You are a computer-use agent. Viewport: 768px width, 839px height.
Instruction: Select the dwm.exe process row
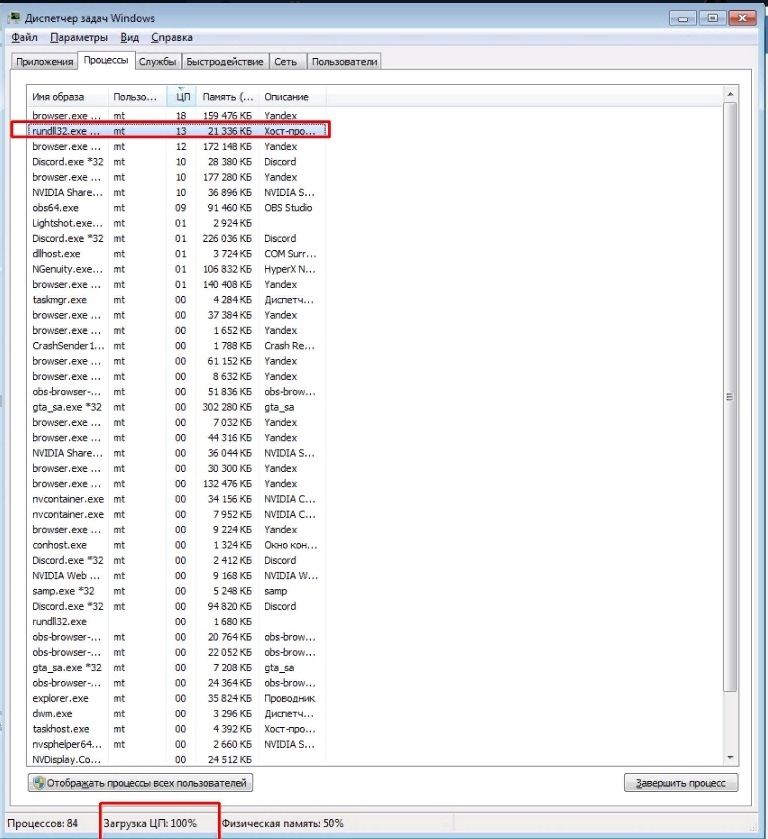(177, 714)
